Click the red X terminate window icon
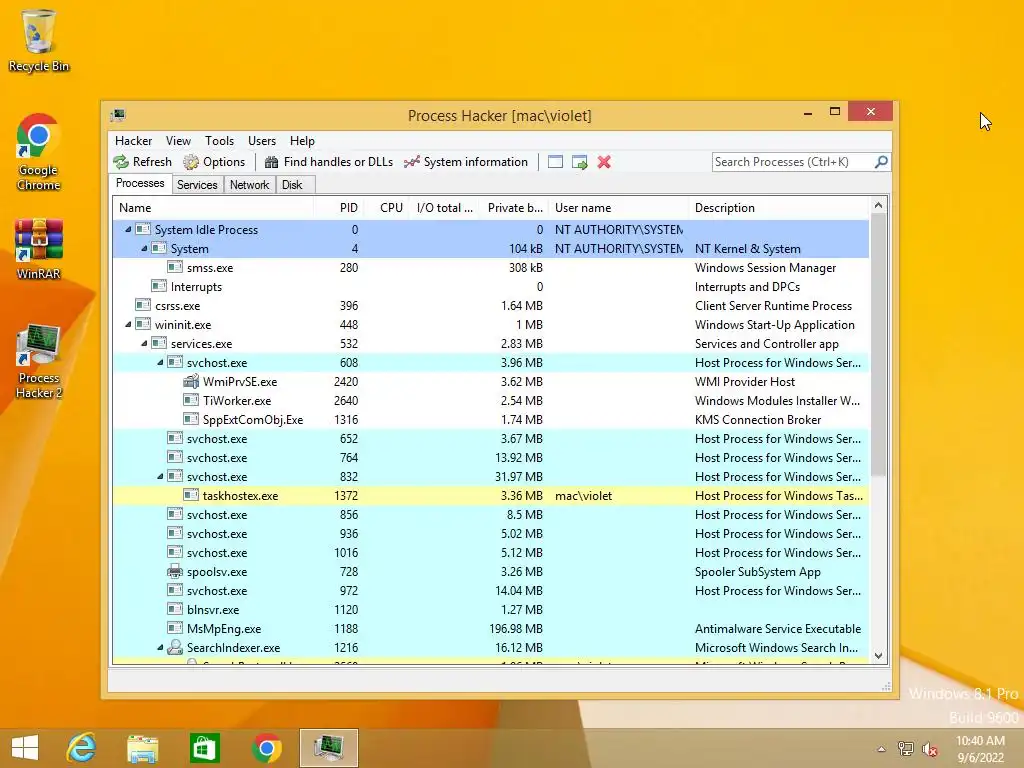 pyautogui.click(x=604, y=162)
